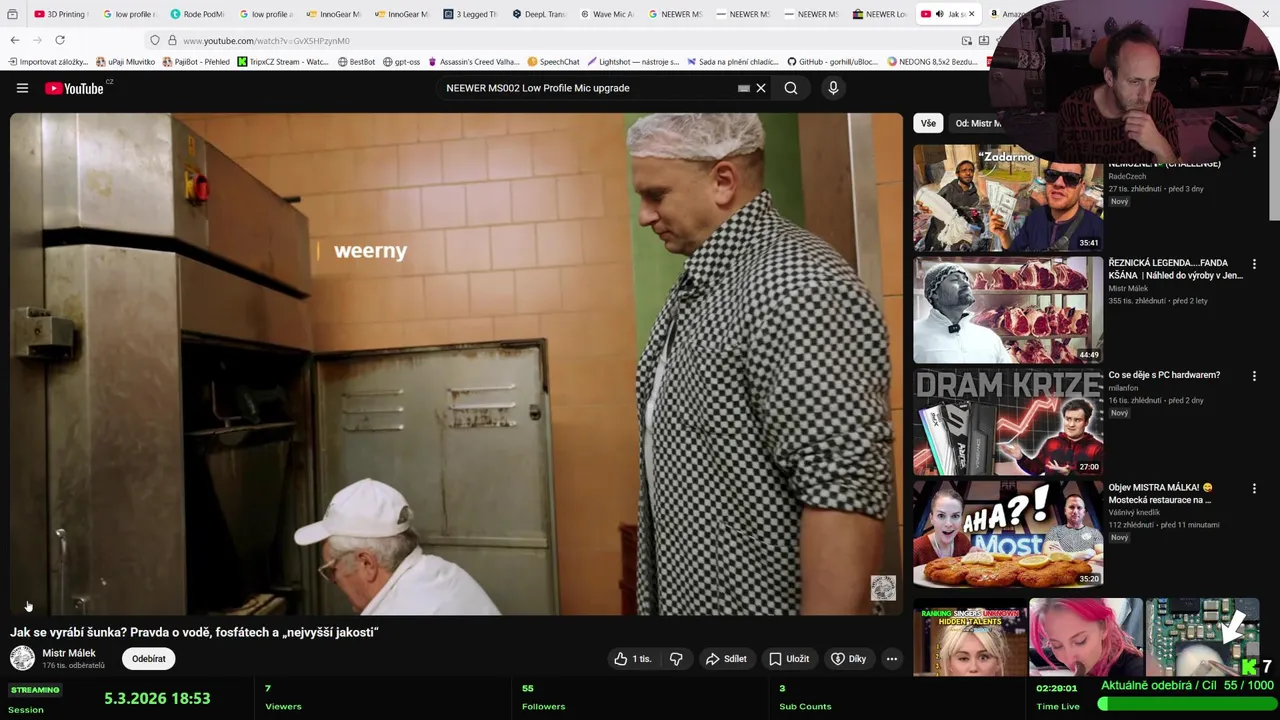Open the uPaji Mluvitko bookmark
Viewport: 1280px width, 720px height.
125,62
